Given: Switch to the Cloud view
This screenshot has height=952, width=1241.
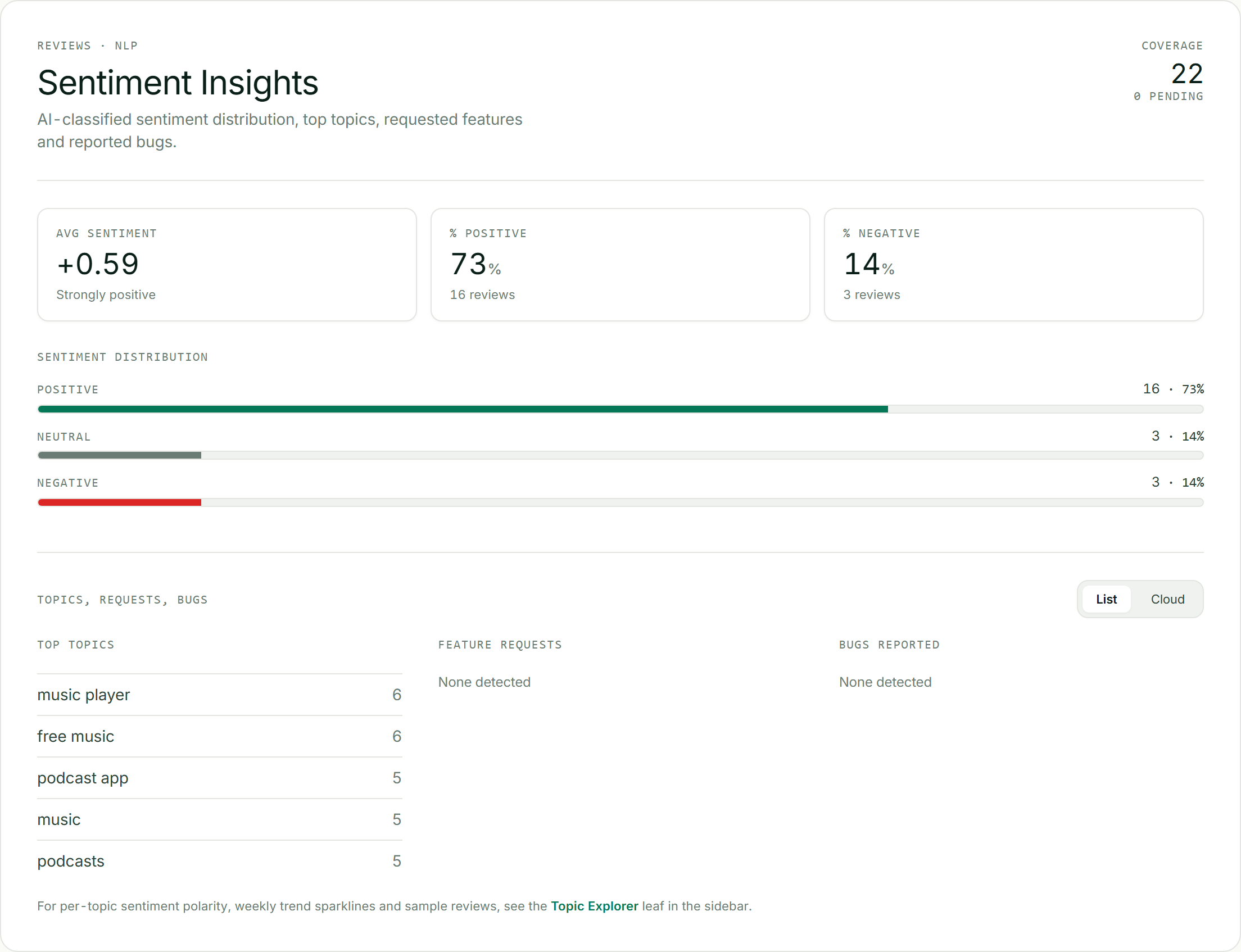Looking at the screenshot, I should [x=1167, y=599].
